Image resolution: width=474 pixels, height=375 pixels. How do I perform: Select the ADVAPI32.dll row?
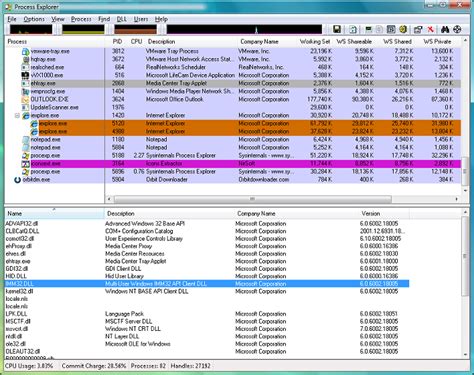(x=207, y=224)
